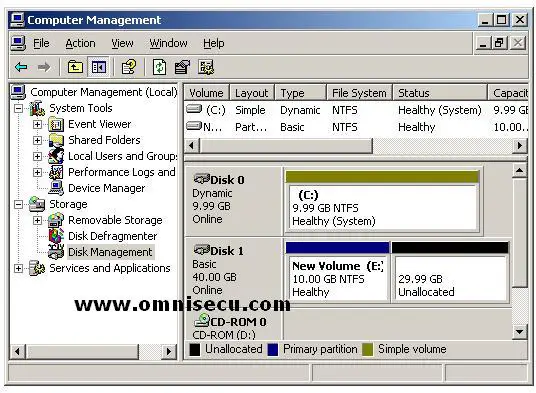536x393 pixels.
Task: Click the Disk Defragmenter icon
Action: point(56,236)
